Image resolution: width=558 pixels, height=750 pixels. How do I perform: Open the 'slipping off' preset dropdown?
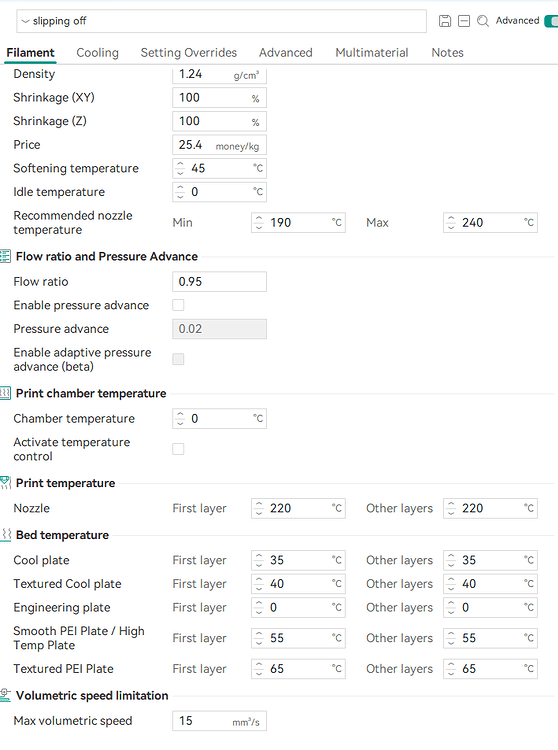[x=221, y=21]
